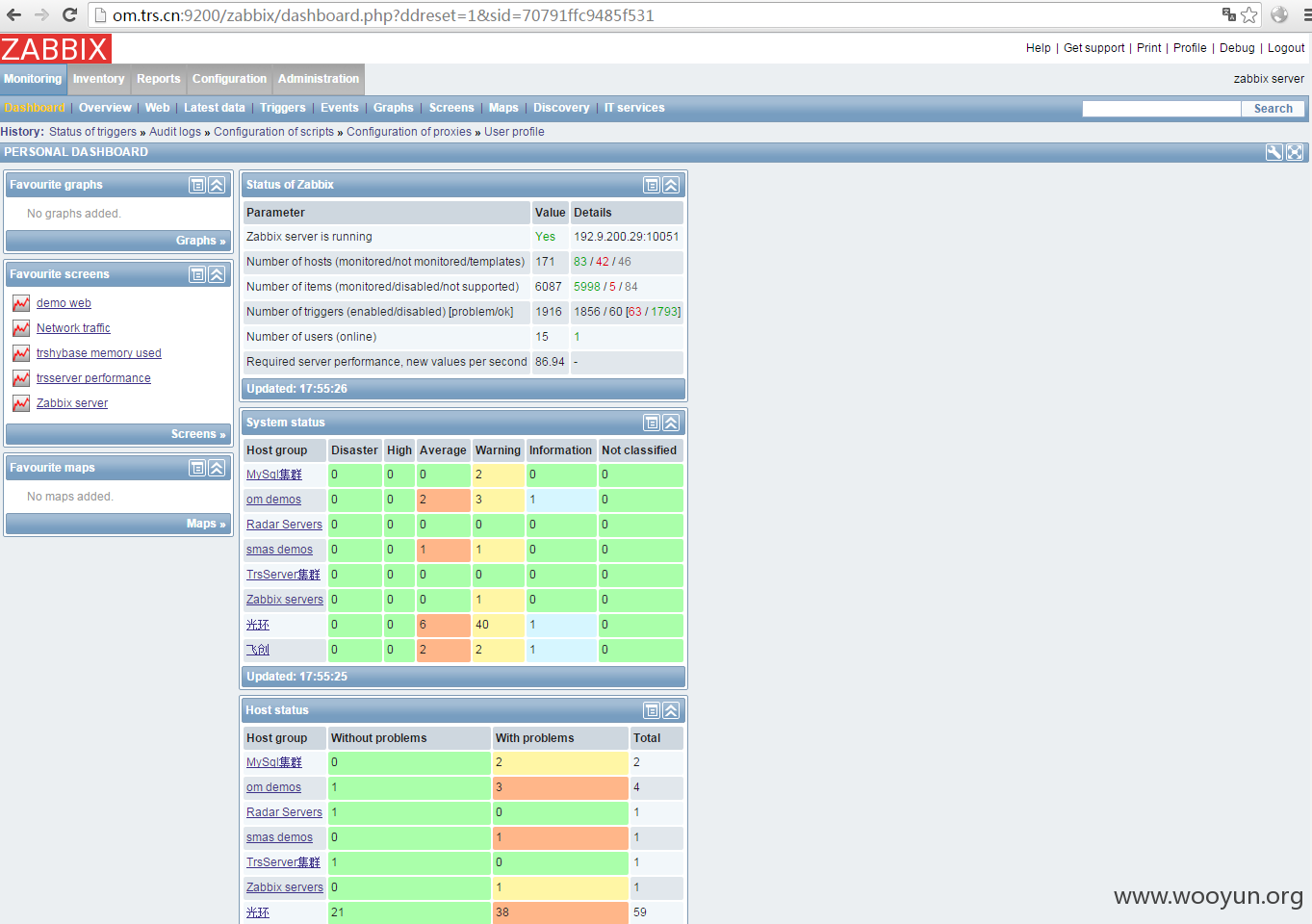Click the ZABBIX logo

(x=56, y=49)
